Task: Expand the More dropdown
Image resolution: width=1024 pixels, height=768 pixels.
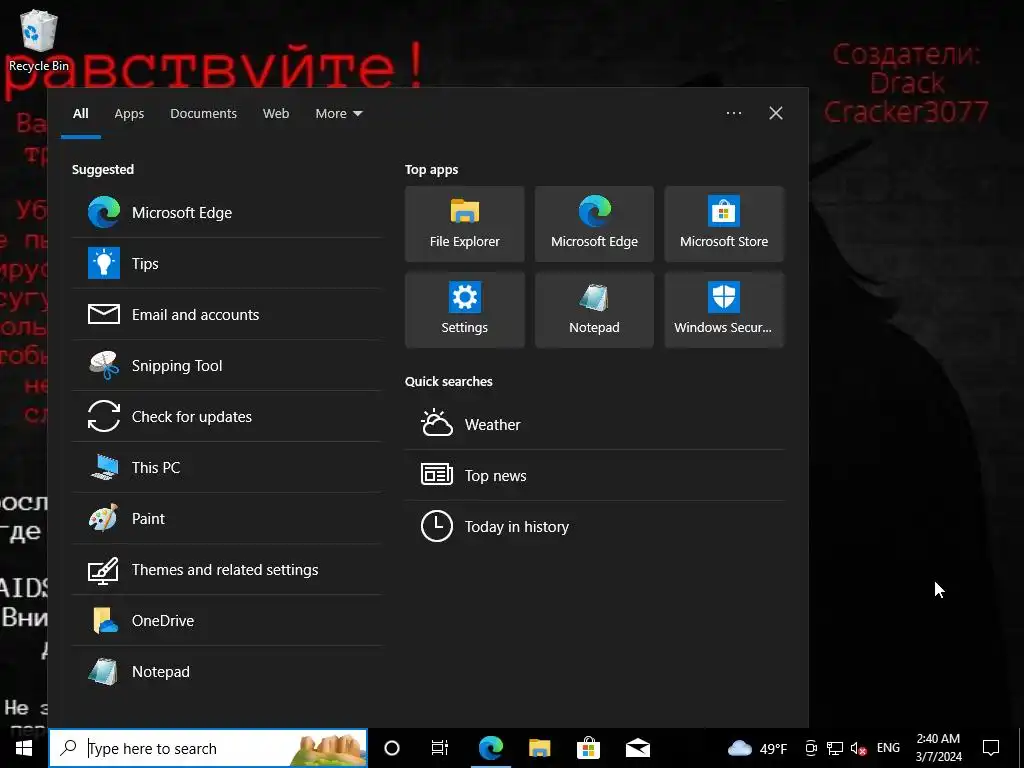Action: tap(338, 114)
